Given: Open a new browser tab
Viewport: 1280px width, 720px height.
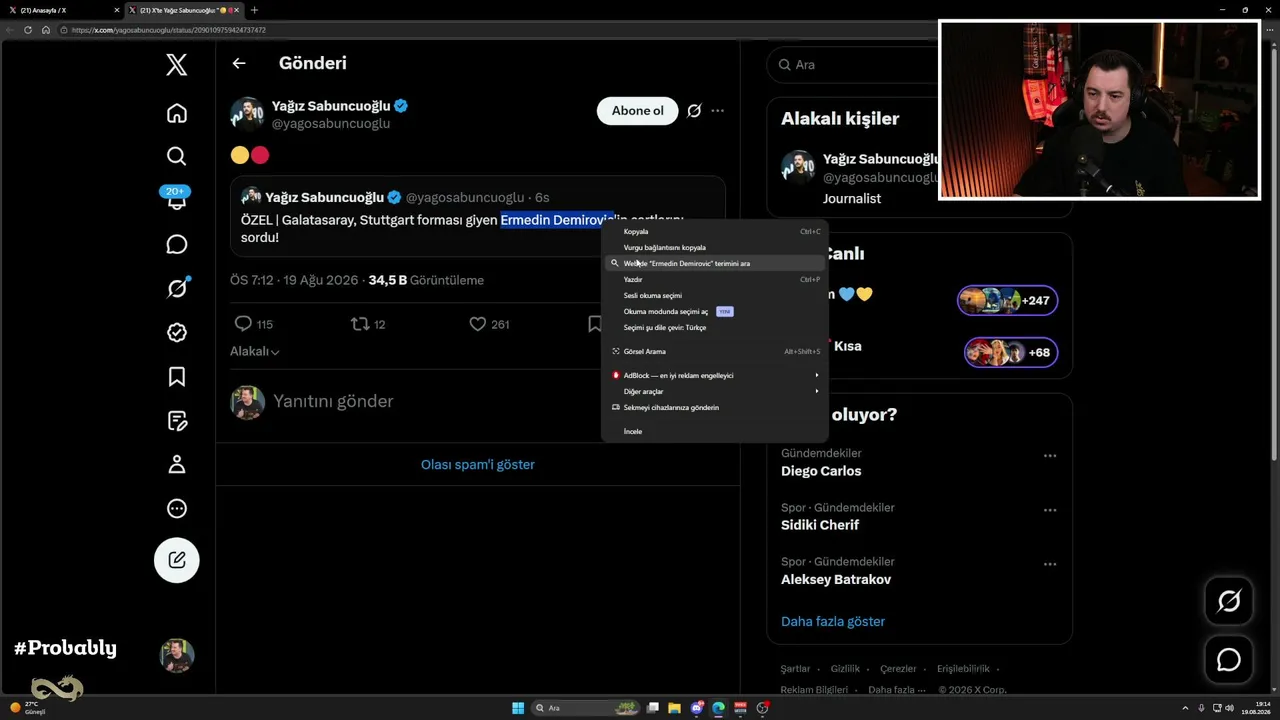Looking at the screenshot, I should [x=254, y=10].
